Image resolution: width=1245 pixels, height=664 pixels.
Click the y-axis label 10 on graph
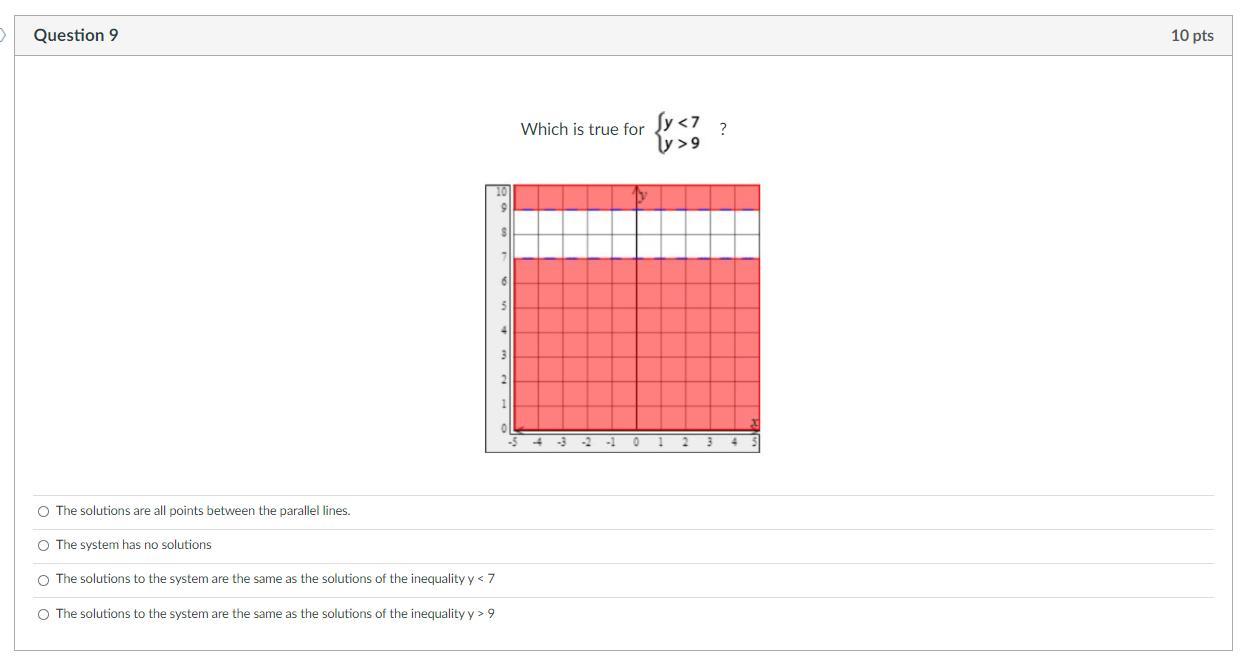pyautogui.click(x=503, y=190)
